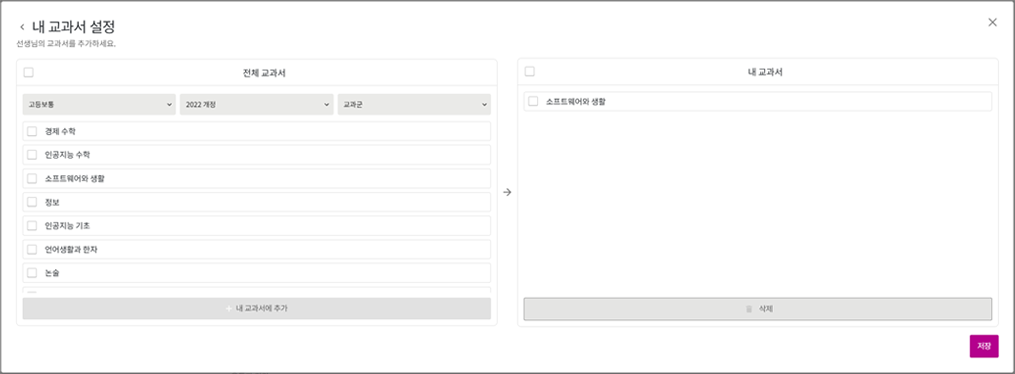
Task: Click the 내 교과서에 추가 button
Action: (256, 309)
